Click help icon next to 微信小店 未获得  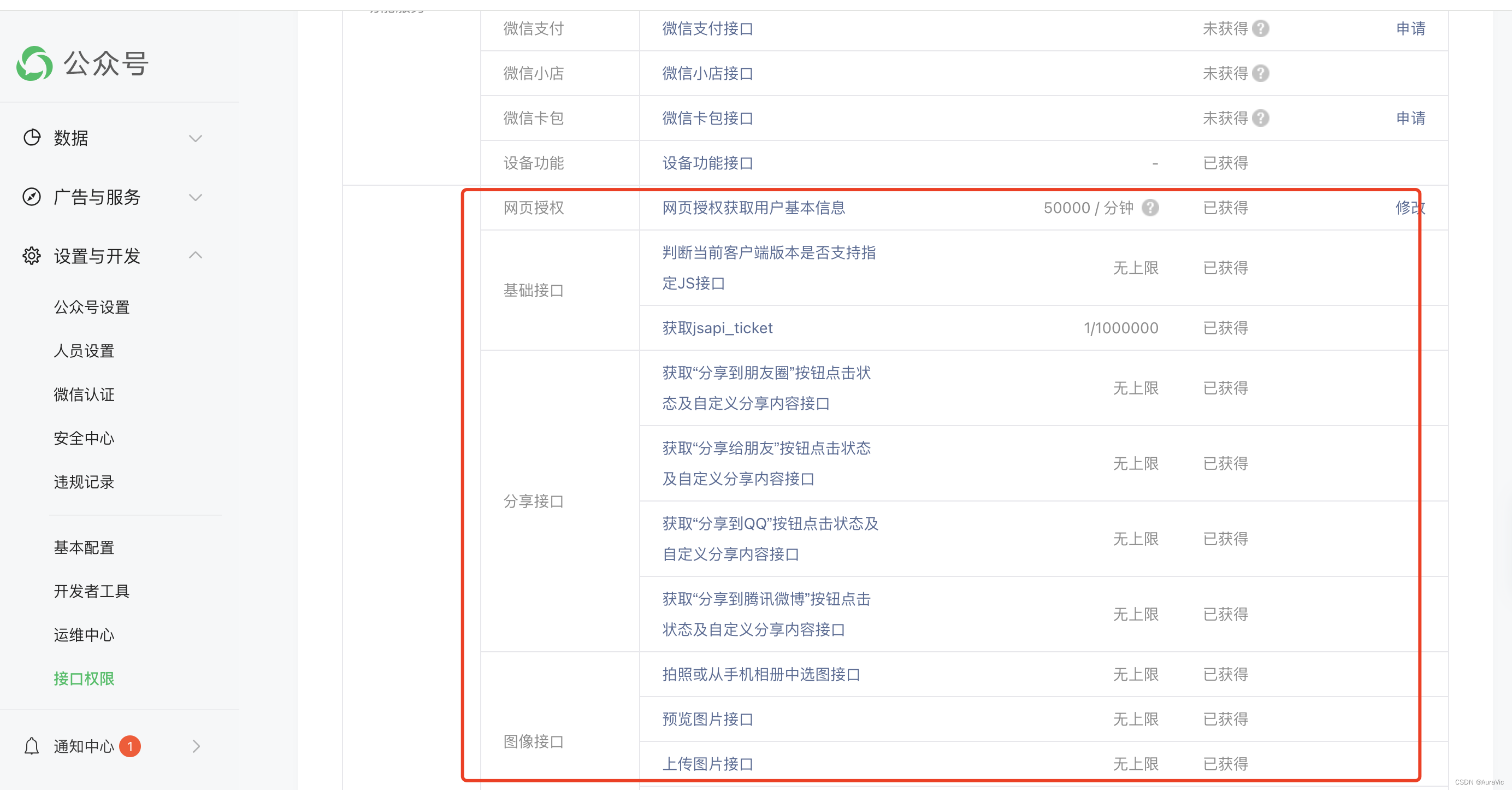[x=1260, y=73]
